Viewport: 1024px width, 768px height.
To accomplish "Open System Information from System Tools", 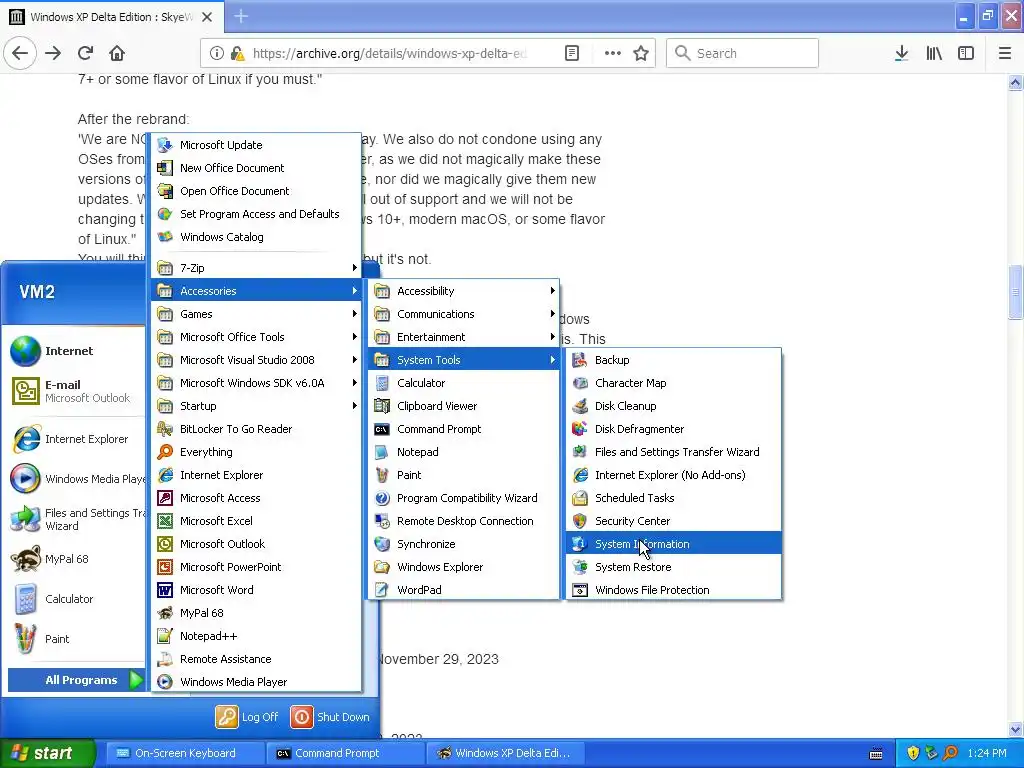I will (673, 544).
